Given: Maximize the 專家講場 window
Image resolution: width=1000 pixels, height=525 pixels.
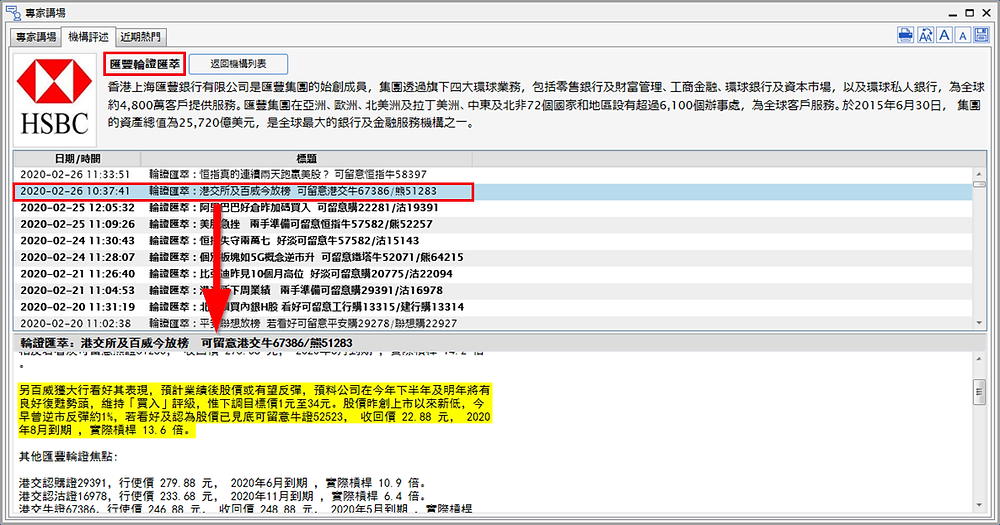Looking at the screenshot, I should pos(969,12).
